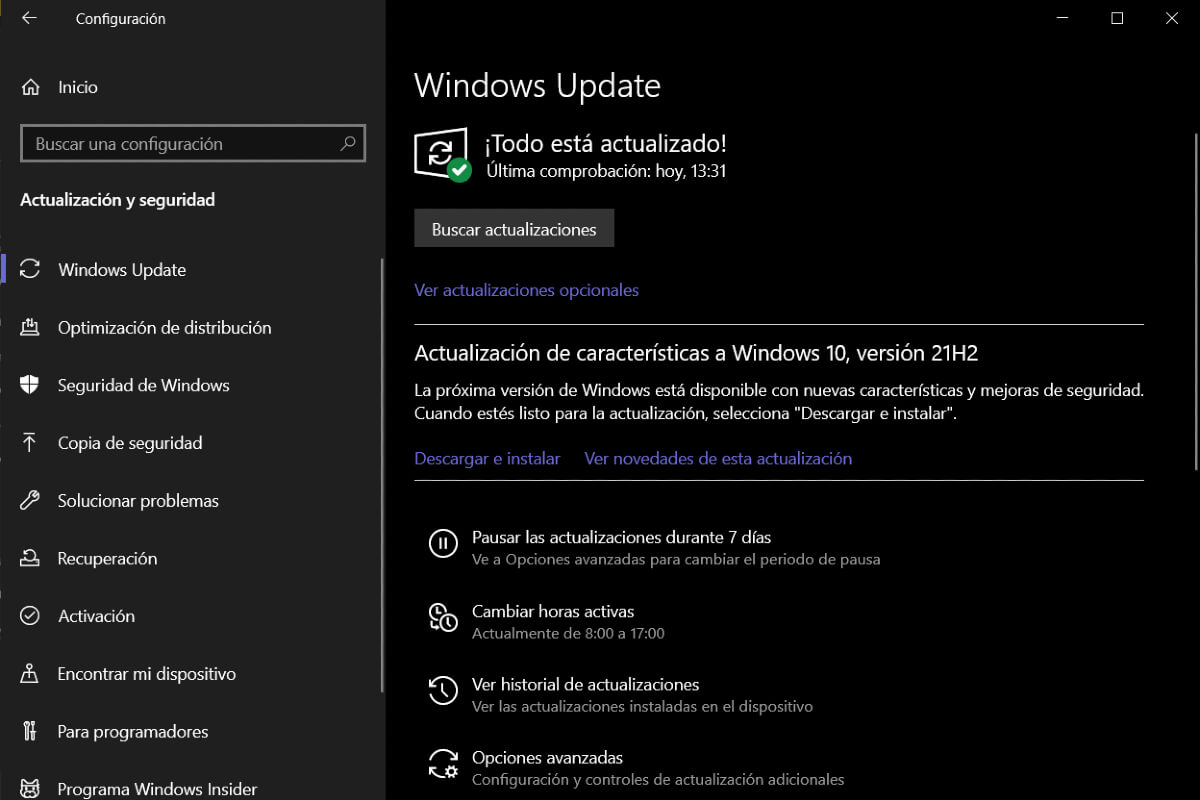Viewport: 1200px width, 800px height.
Task: Minimize the Configuración window
Action: click(x=1062, y=18)
